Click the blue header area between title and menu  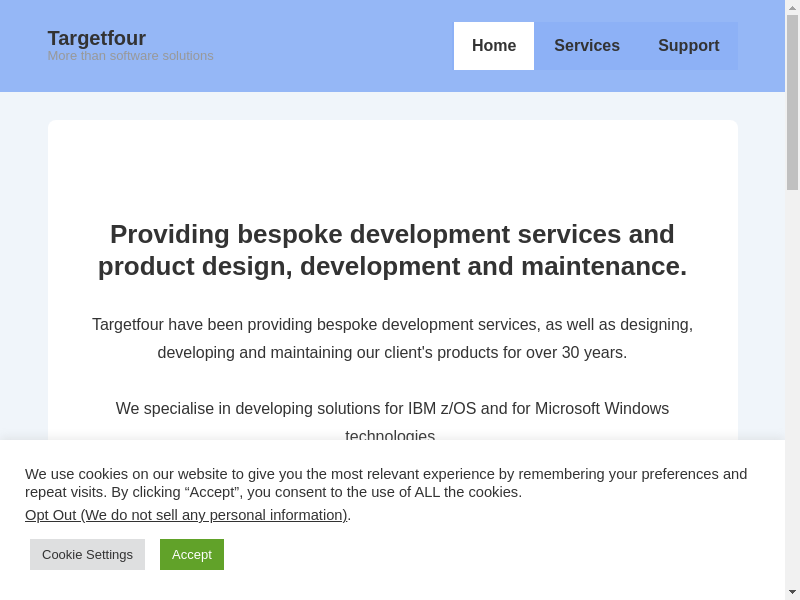click(330, 46)
